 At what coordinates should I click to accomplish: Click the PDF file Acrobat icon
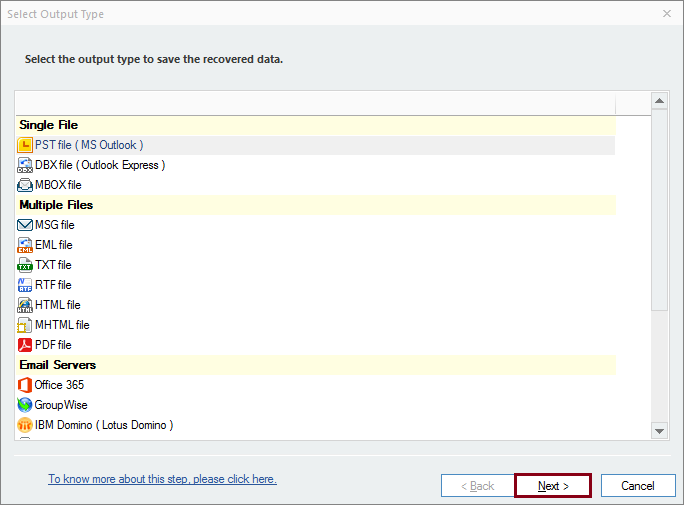coord(25,345)
